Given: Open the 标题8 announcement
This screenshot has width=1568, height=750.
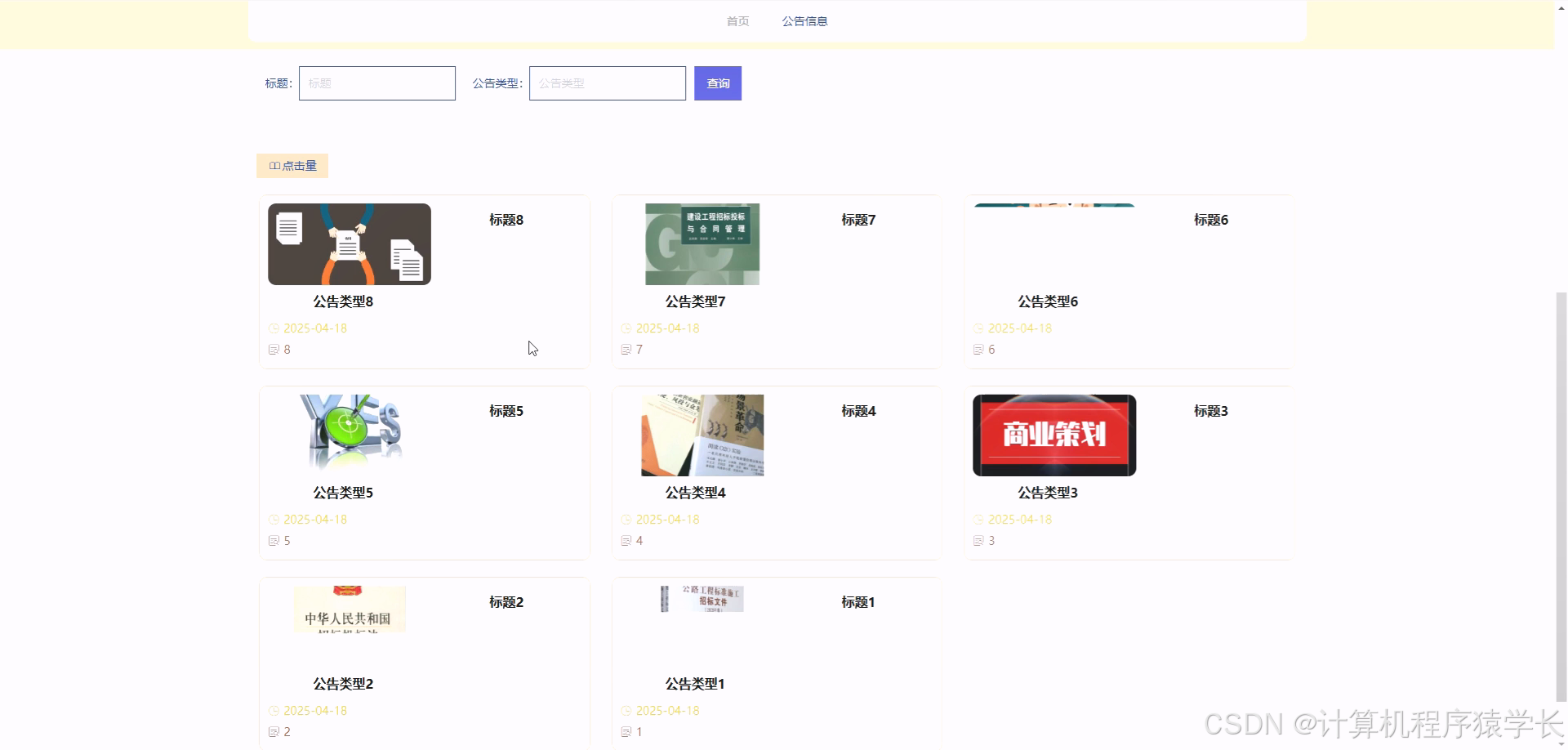Looking at the screenshot, I should coord(505,219).
